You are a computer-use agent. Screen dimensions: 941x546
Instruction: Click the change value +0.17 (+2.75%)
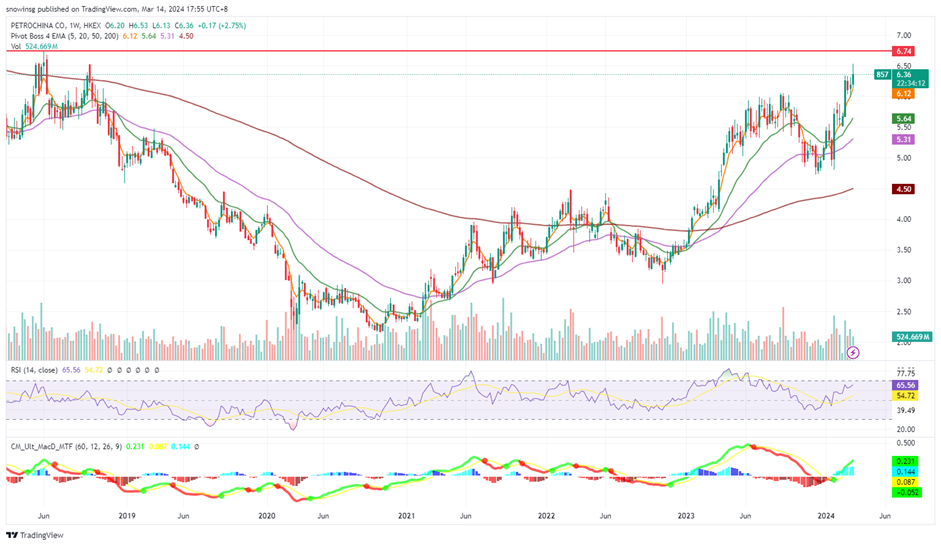222,26
